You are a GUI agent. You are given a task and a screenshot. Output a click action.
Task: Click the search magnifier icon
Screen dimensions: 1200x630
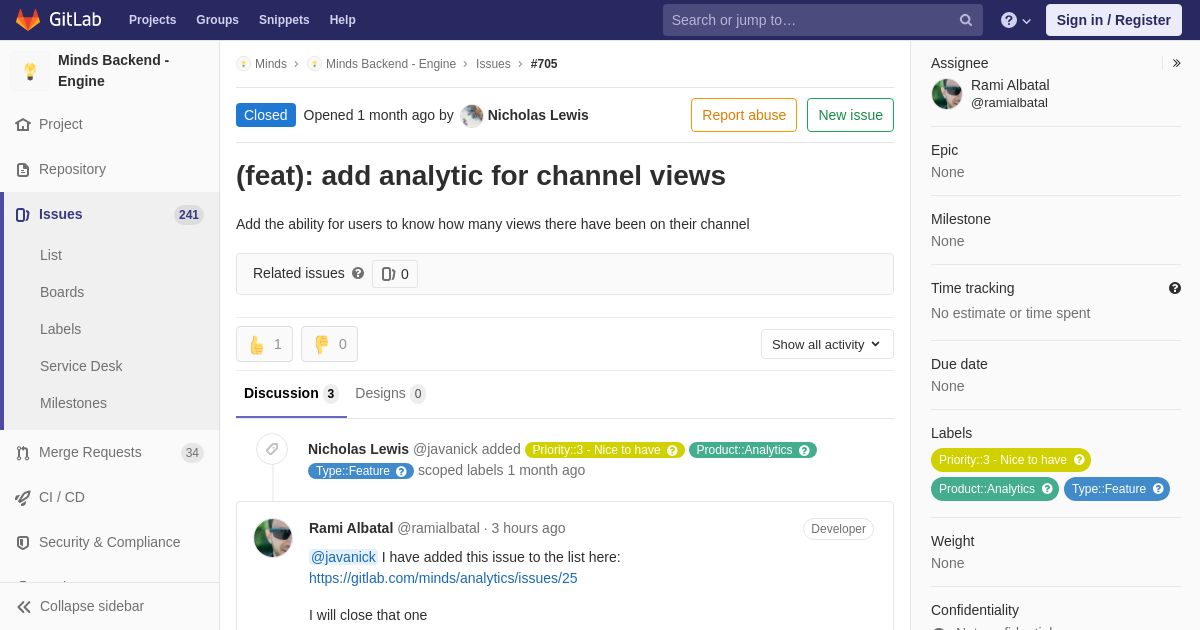pos(966,20)
